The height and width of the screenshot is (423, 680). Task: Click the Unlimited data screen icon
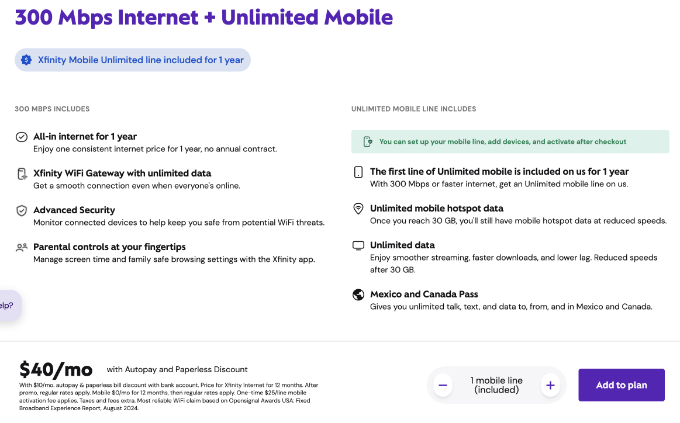(x=358, y=246)
